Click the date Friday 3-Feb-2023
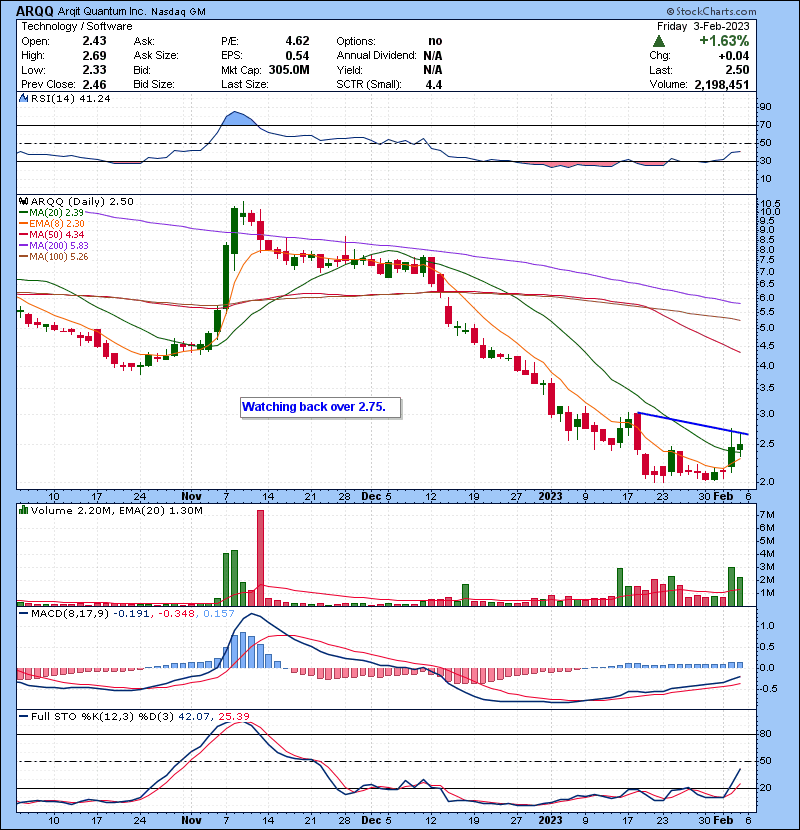The height and width of the screenshot is (830, 800). click(703, 26)
